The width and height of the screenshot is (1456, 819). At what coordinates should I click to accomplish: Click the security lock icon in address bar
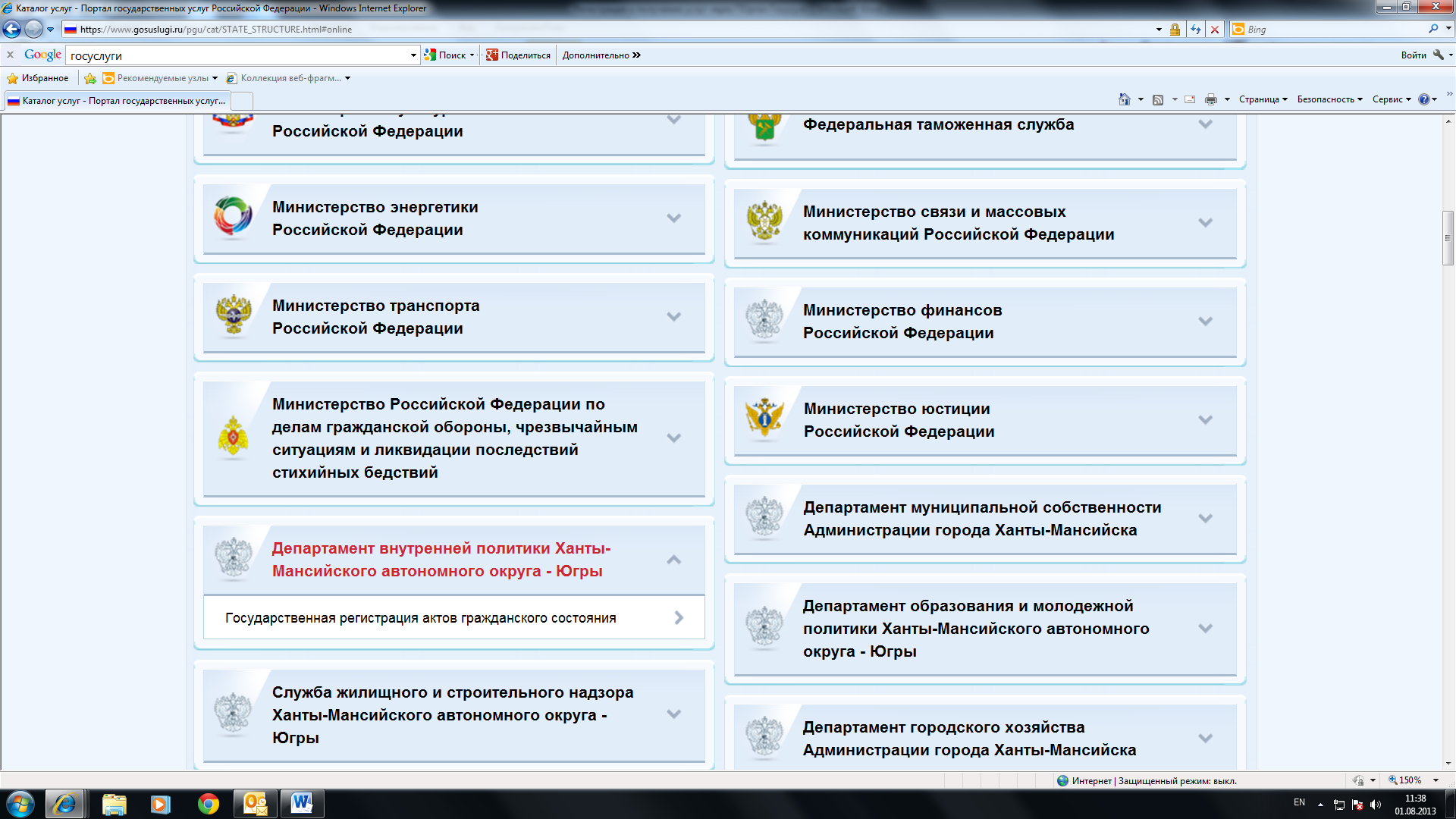coord(1175,30)
